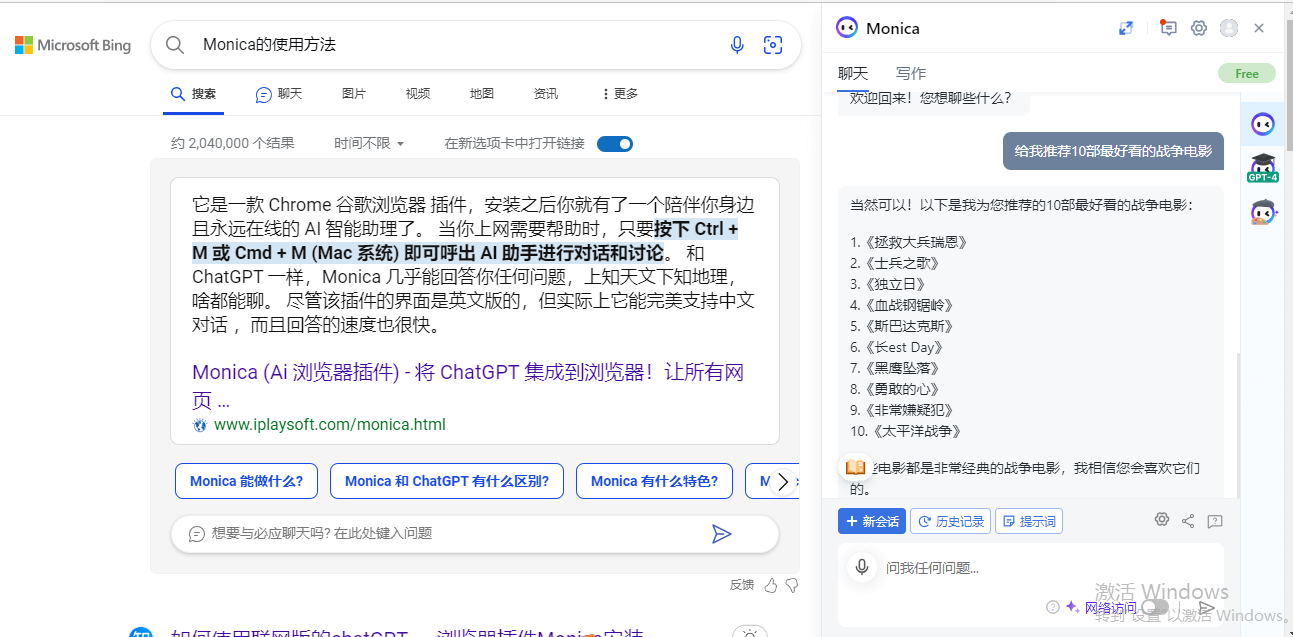Click Monica 和 ChatGPT 有什么区别? suggestion

point(447,481)
